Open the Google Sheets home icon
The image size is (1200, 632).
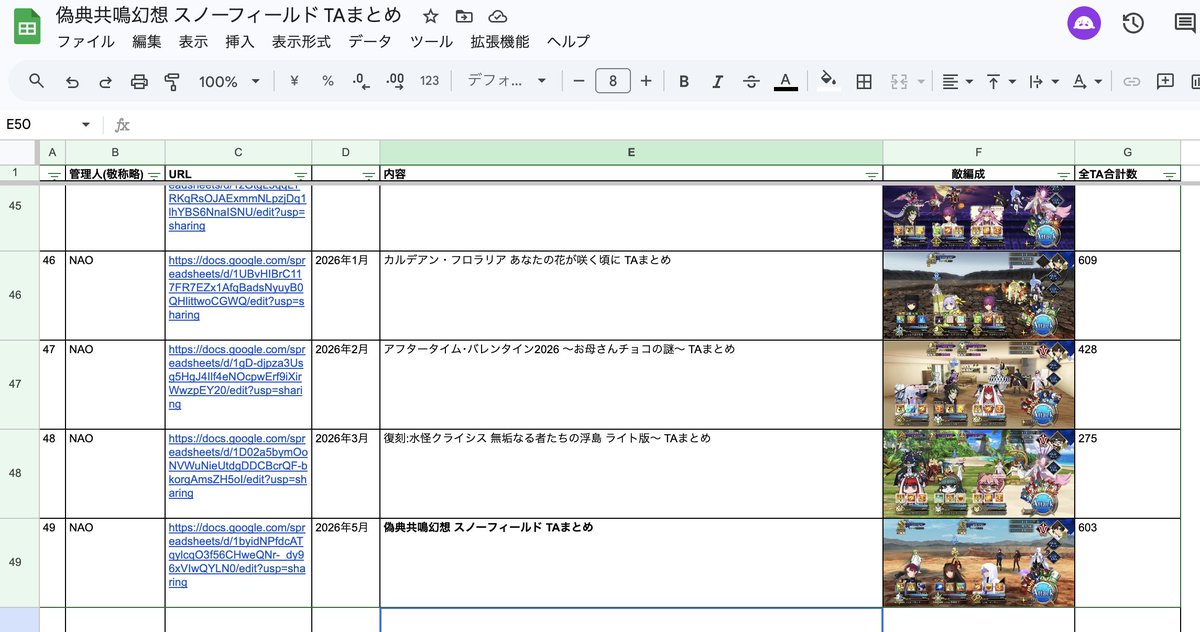pos(27,28)
